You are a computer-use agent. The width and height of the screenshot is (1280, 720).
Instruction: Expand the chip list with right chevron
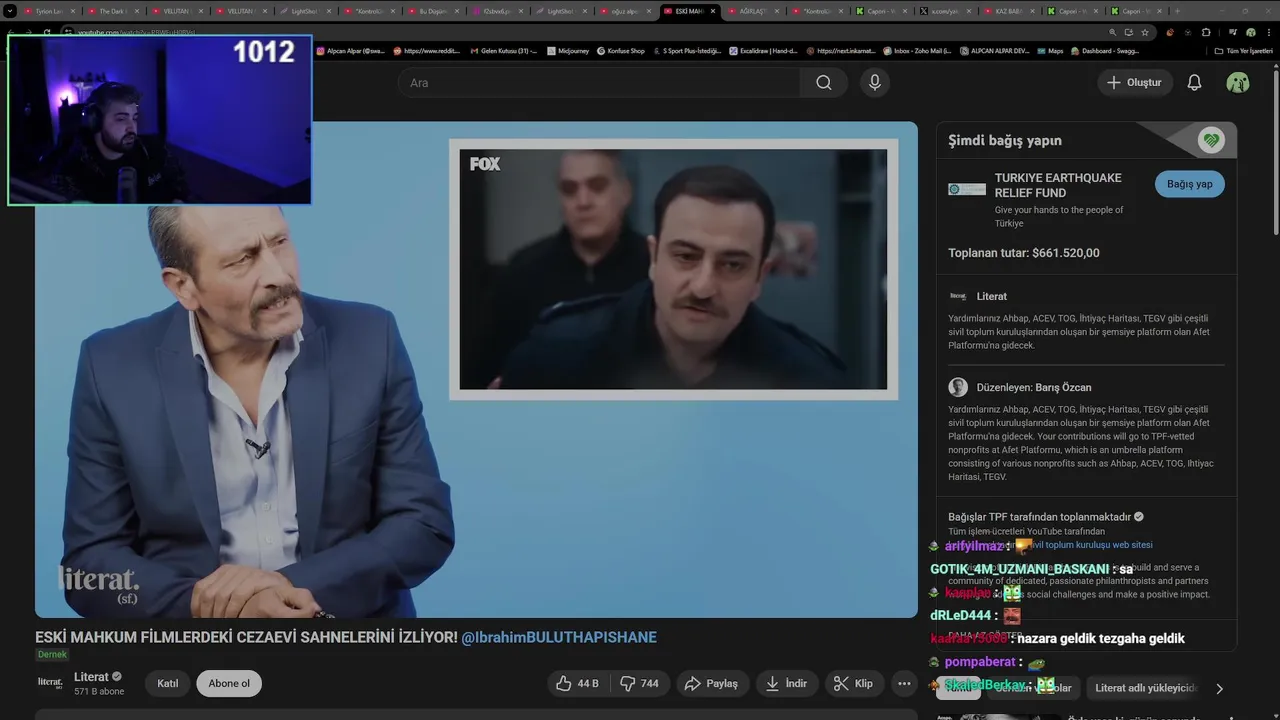(1219, 688)
